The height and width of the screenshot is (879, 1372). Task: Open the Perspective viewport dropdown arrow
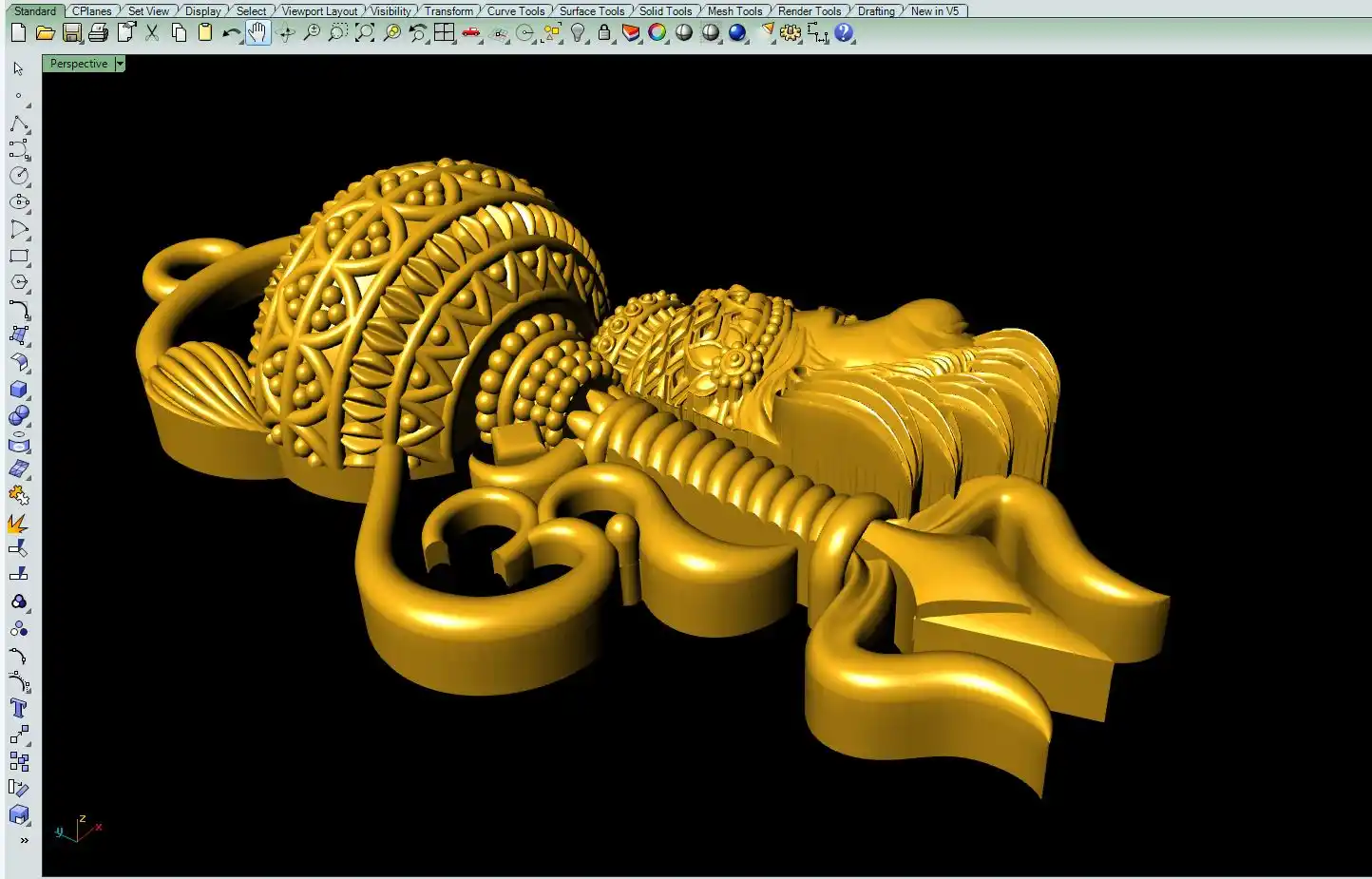[x=120, y=64]
